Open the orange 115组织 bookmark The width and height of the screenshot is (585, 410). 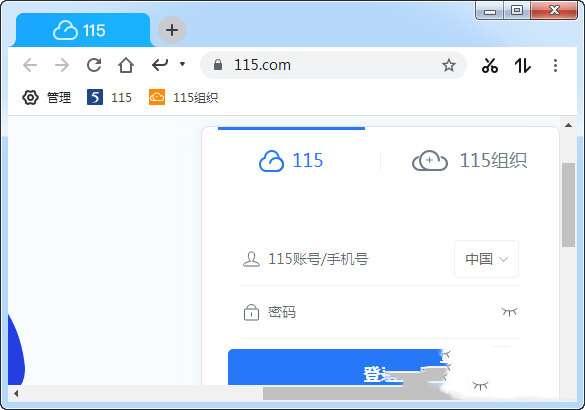pyautogui.click(x=183, y=98)
